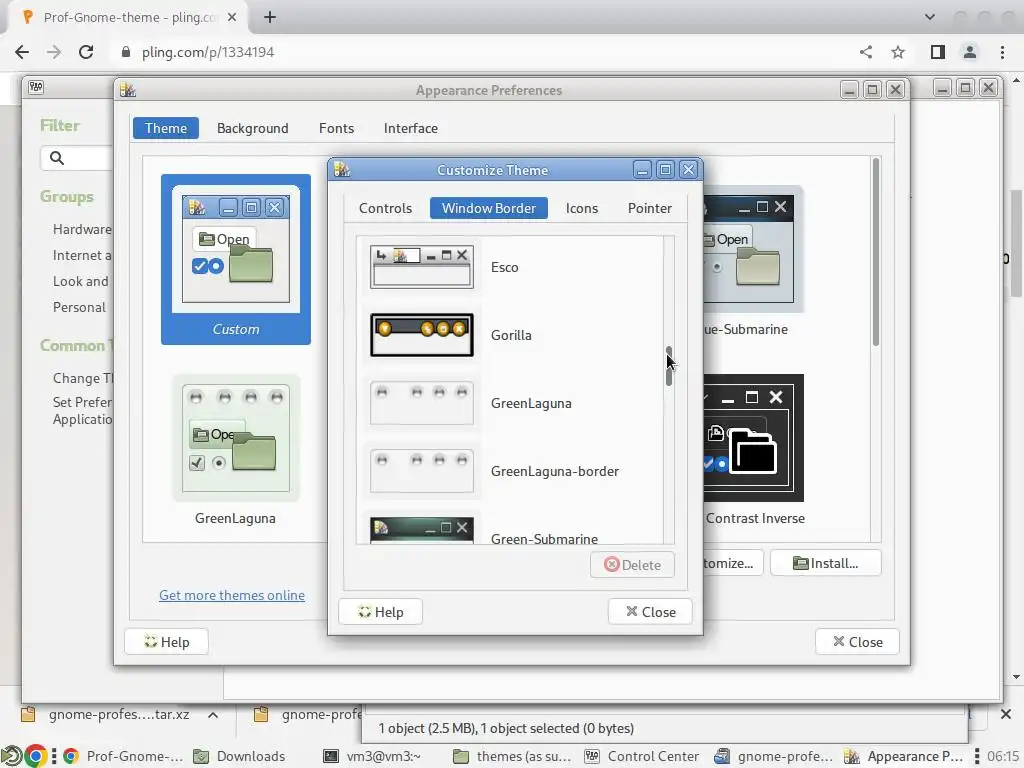Open Fonts tab in Appearance Preferences
Viewport: 1024px width, 768px height.
click(x=336, y=128)
